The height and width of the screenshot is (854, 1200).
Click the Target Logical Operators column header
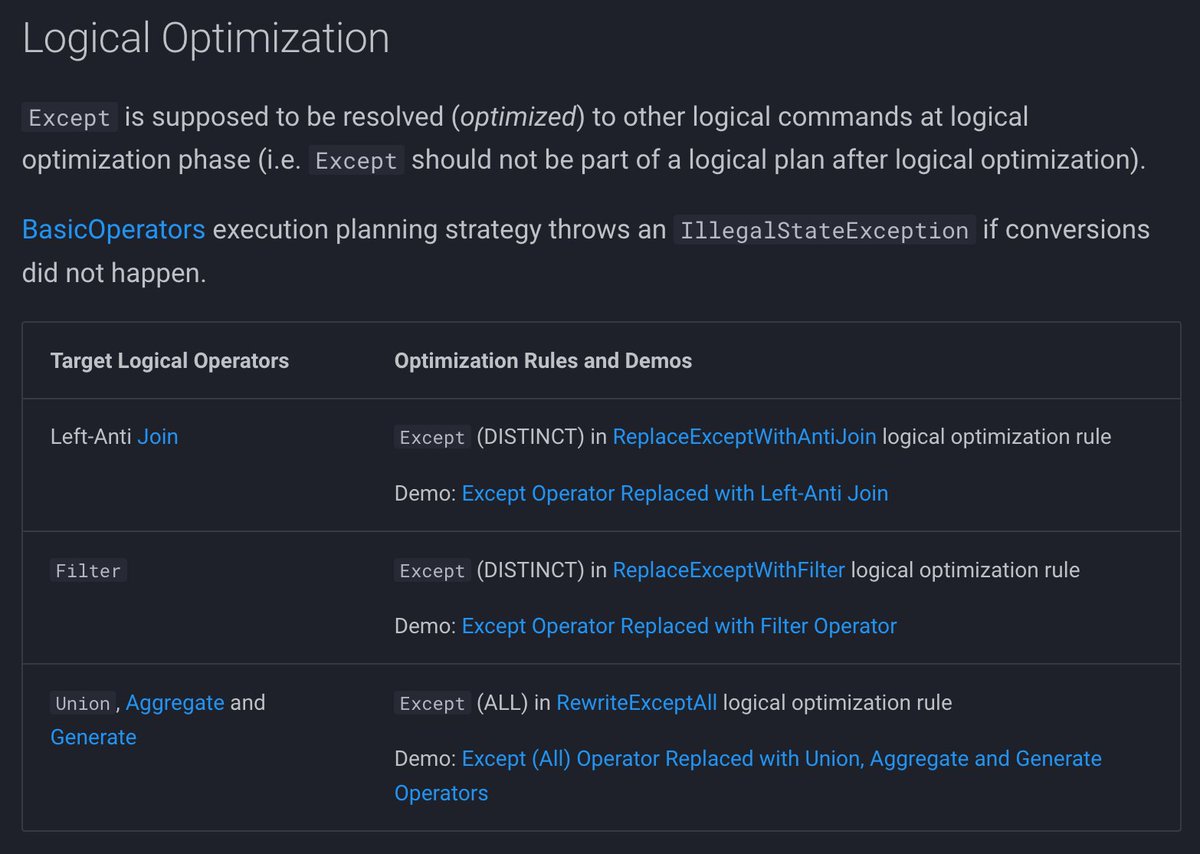[169, 361]
